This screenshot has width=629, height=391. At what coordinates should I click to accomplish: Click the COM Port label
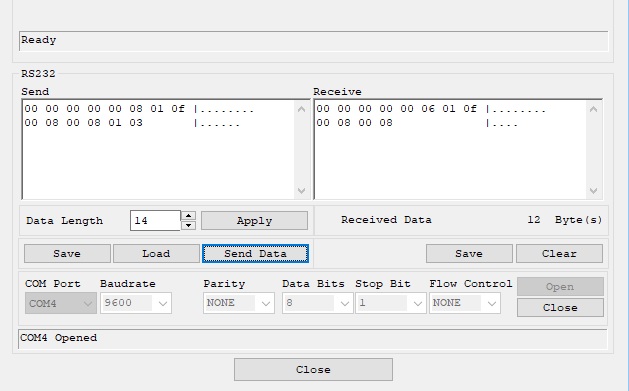coord(53,284)
